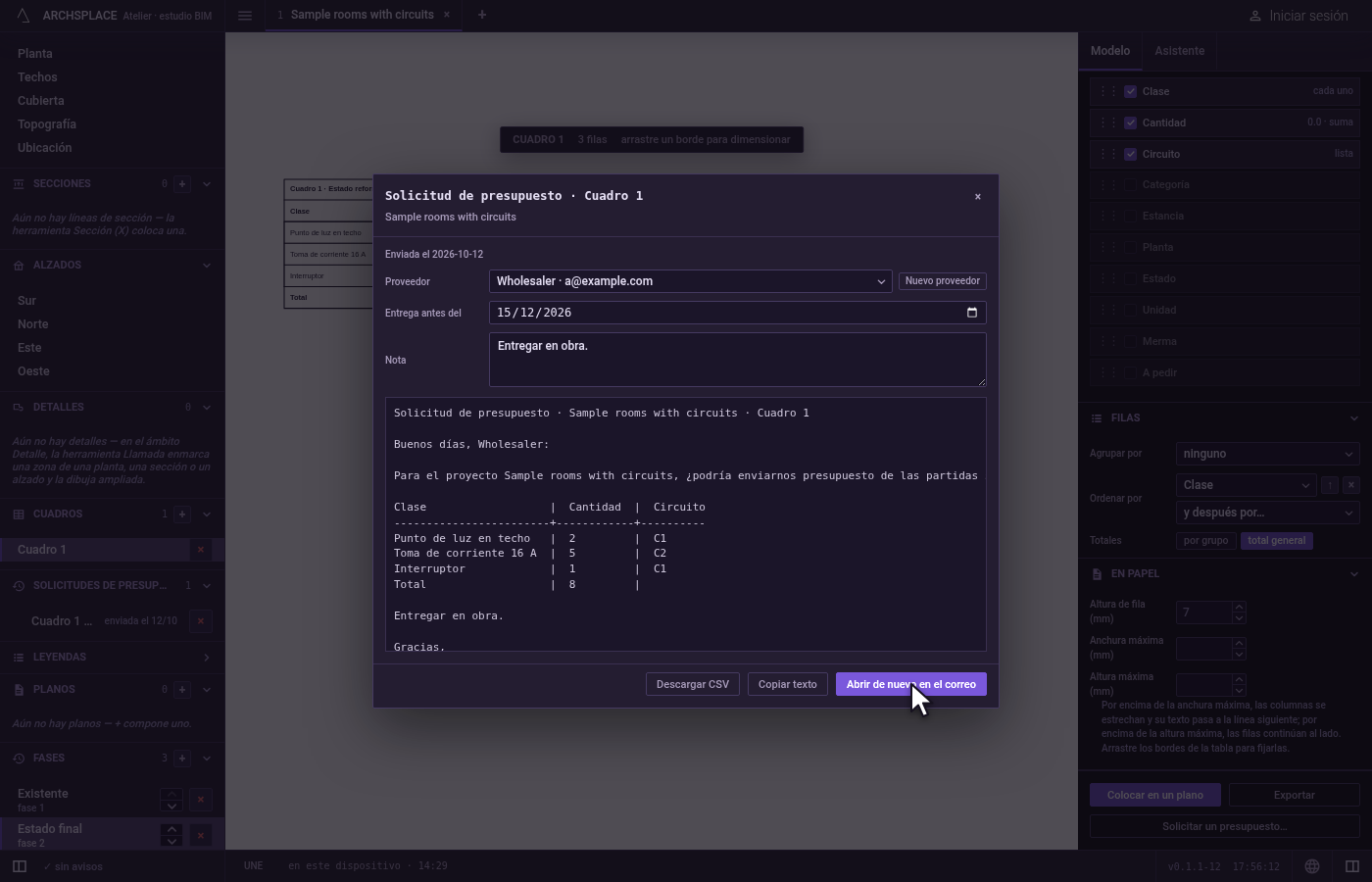Open the 'y después por…' dropdown
This screenshot has height=882, width=1372.
[x=1268, y=513]
